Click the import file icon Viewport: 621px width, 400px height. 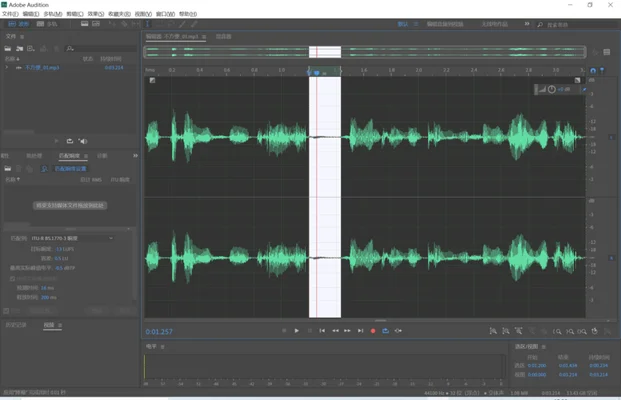(x=19, y=48)
